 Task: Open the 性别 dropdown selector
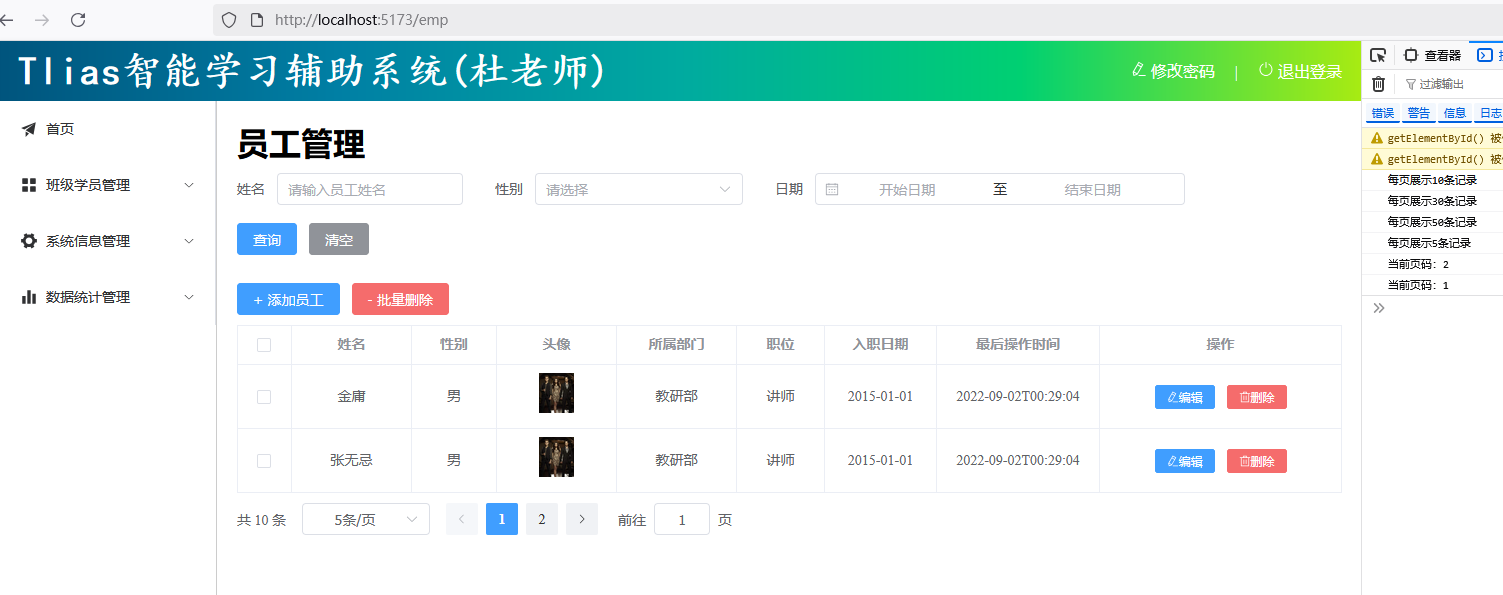pos(638,189)
